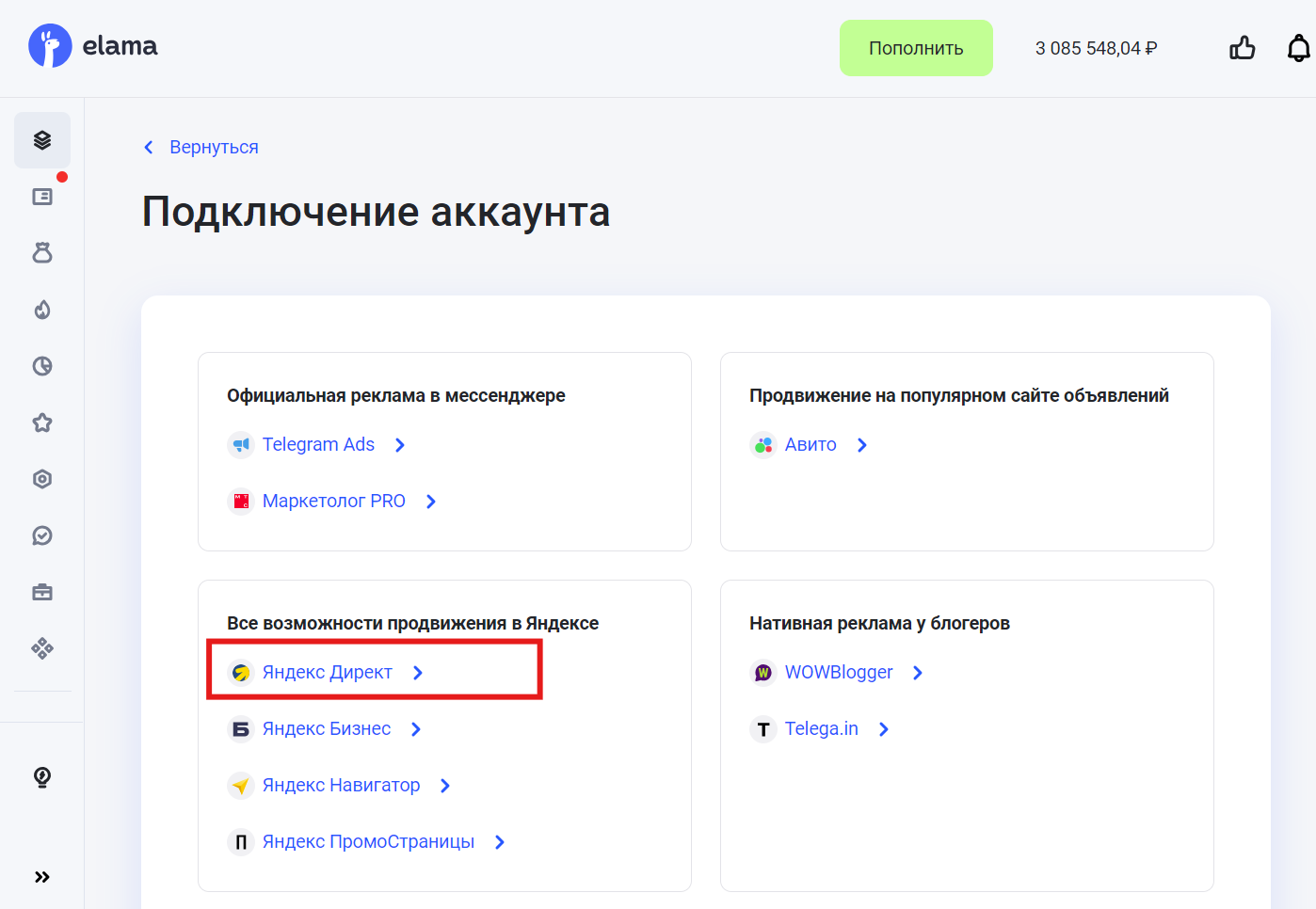1316x909 pixels.
Task: Click the balance 3 085 548,04 ₽
Action: pyautogui.click(x=1097, y=48)
